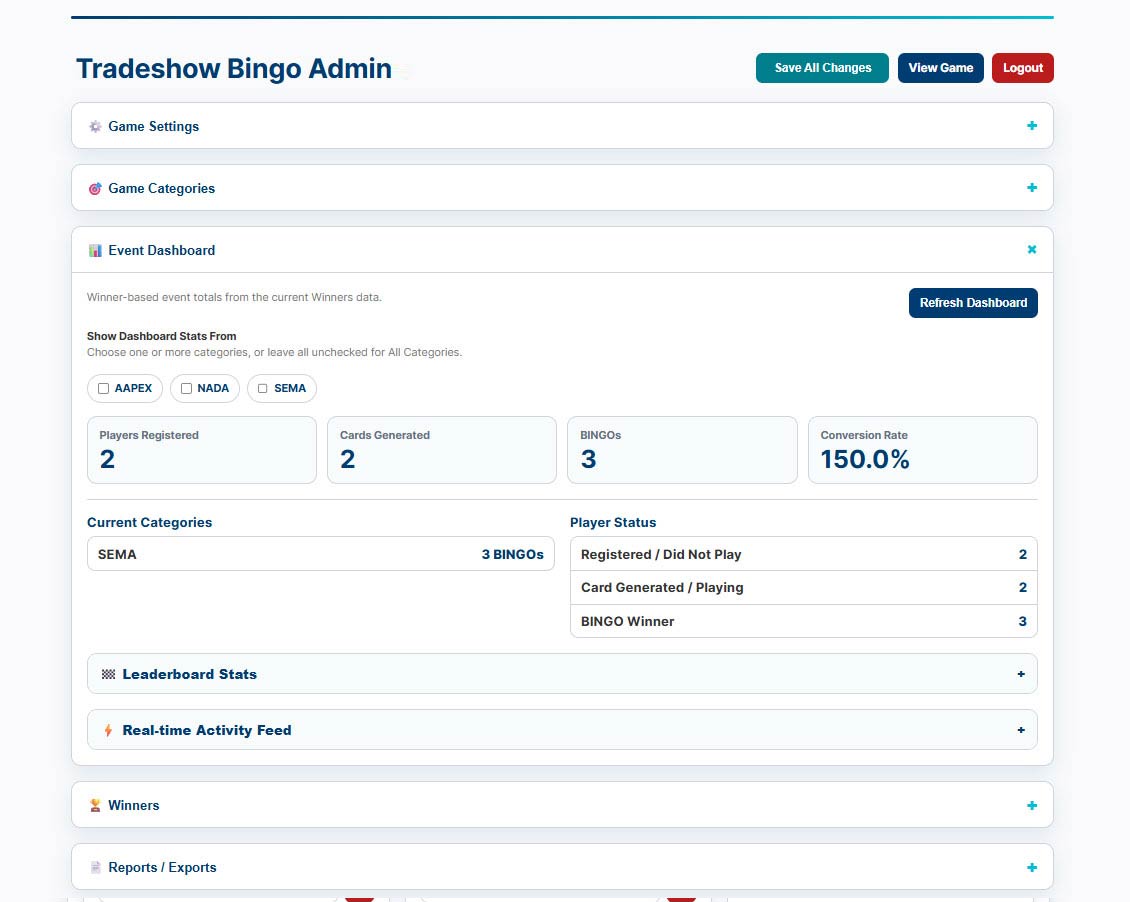Click the Game Categories section title
Screen dimensions: 1130x902
click(x=161, y=189)
